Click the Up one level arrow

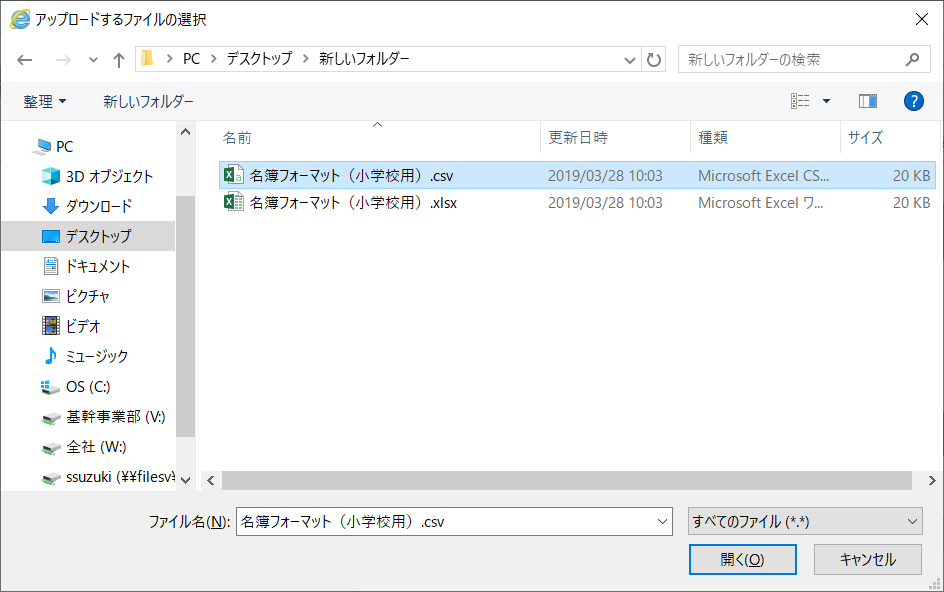click(119, 60)
